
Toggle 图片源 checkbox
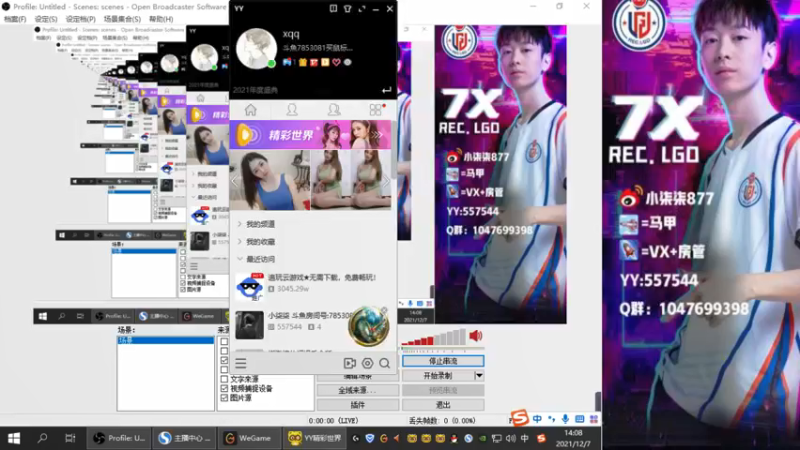[x=224, y=397]
